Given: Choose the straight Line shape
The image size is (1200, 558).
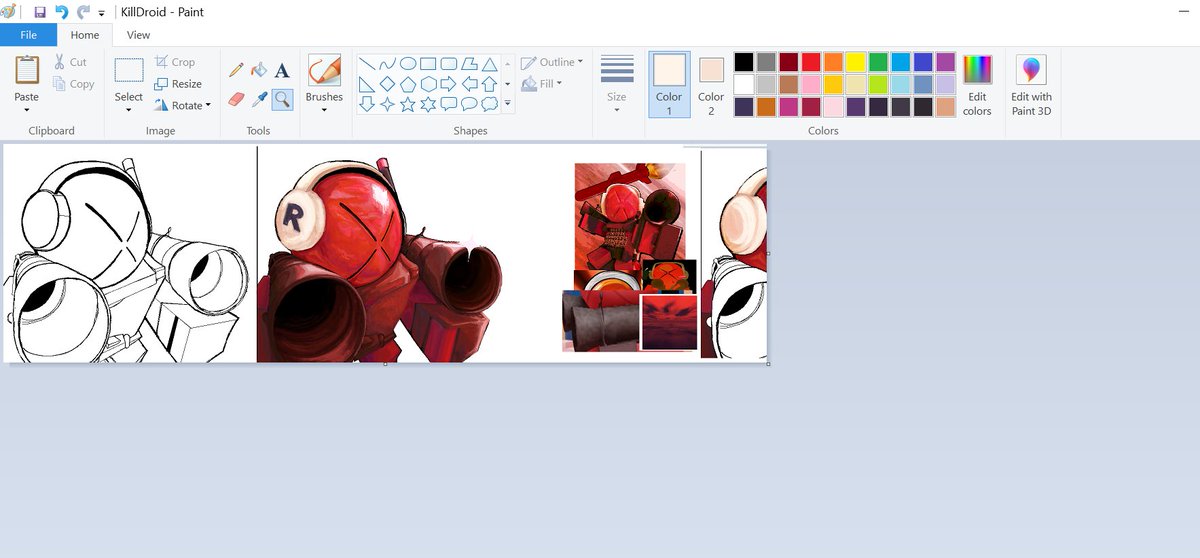Looking at the screenshot, I should click(x=367, y=63).
